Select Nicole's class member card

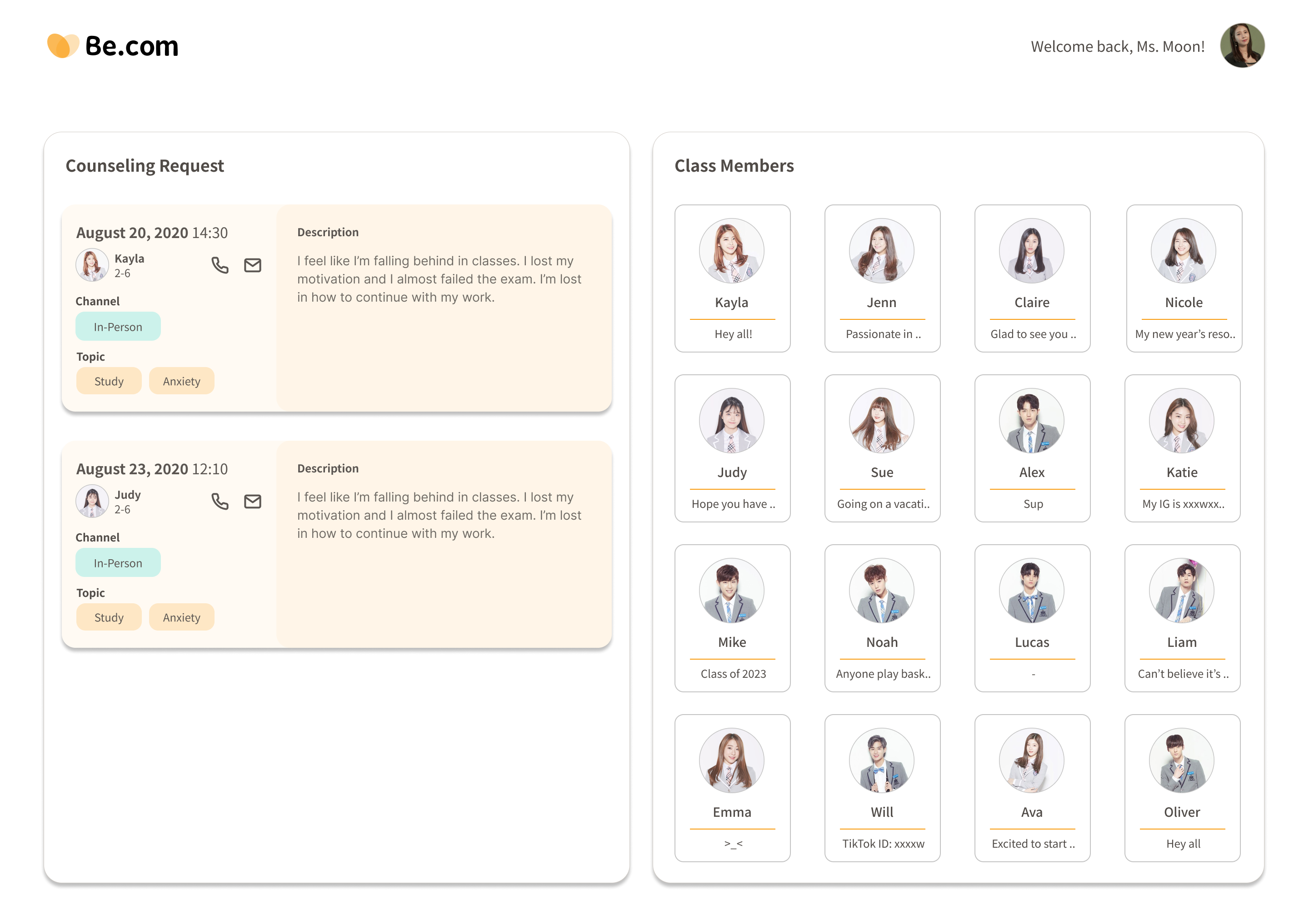click(1184, 278)
